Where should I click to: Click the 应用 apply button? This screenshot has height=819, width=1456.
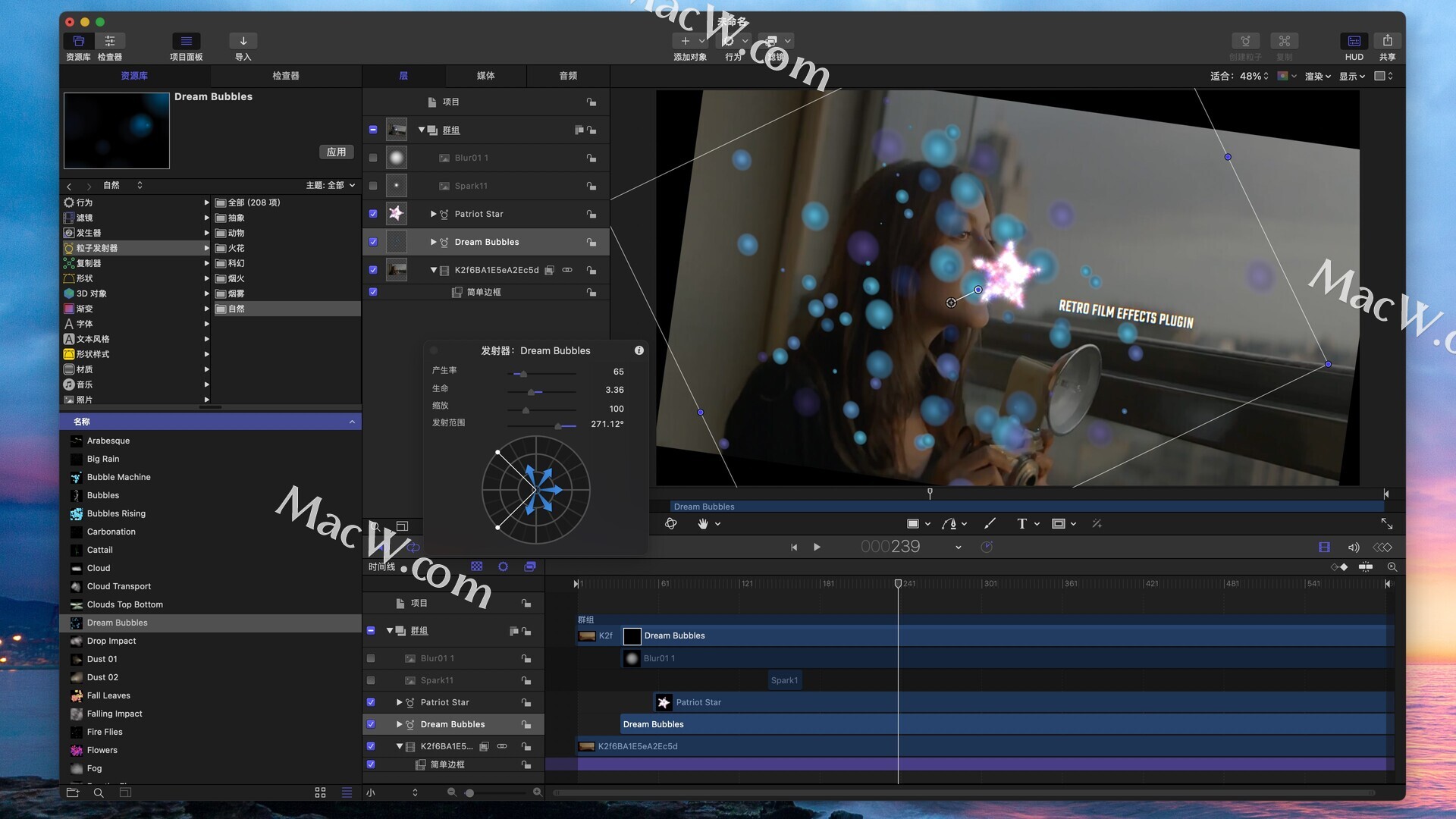pyautogui.click(x=336, y=152)
